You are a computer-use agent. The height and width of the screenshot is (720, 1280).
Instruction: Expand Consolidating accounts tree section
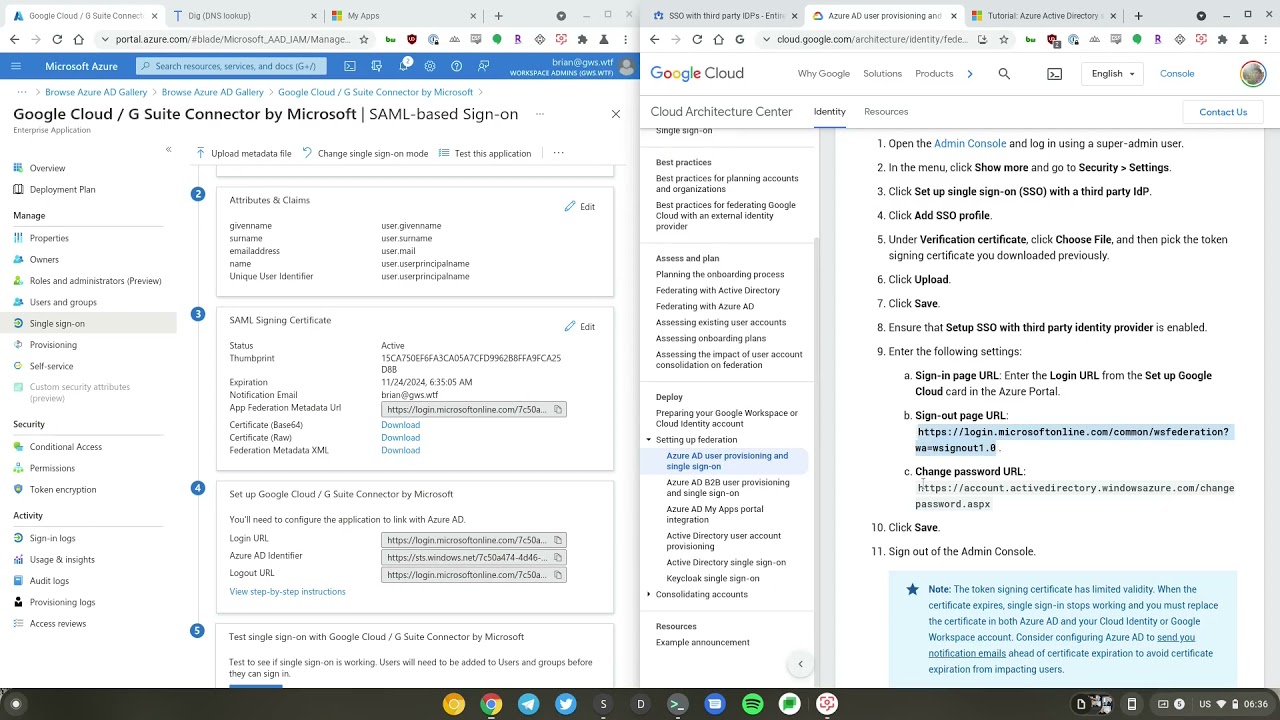tap(648, 594)
